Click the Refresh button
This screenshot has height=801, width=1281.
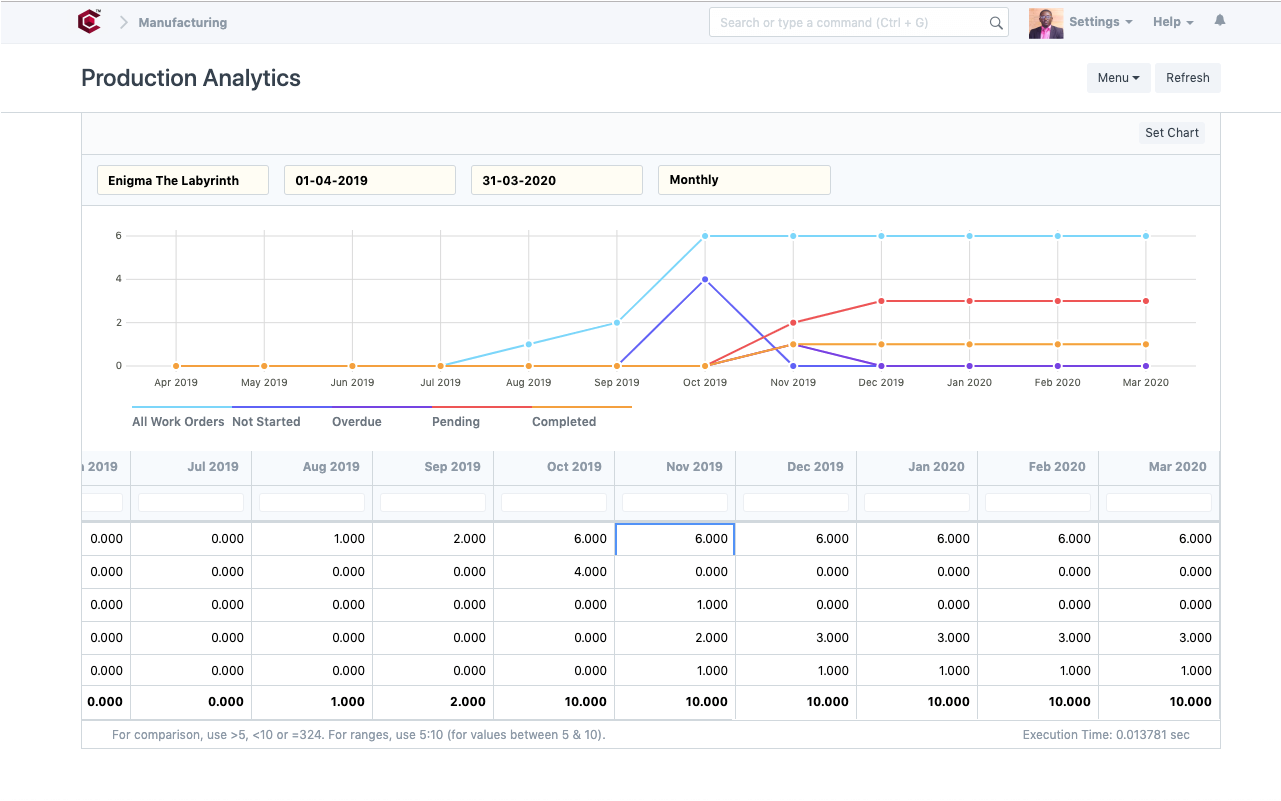1187,77
